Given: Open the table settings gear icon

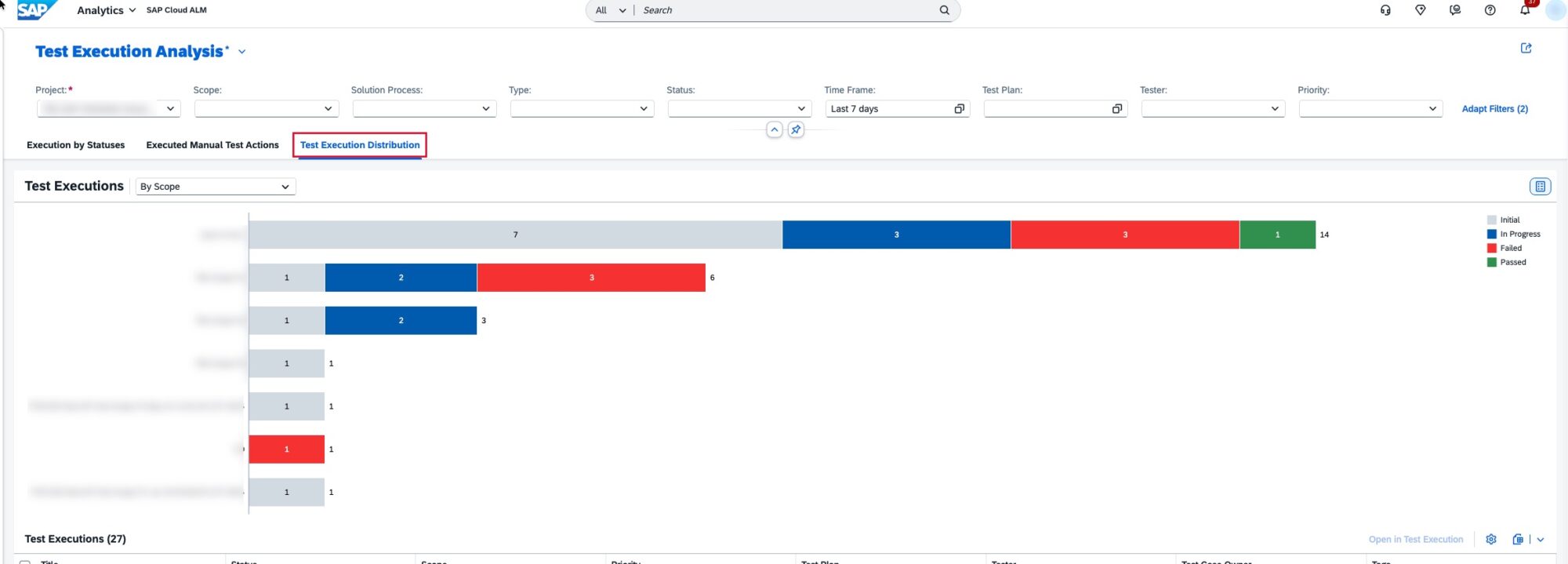Looking at the screenshot, I should (1490, 540).
